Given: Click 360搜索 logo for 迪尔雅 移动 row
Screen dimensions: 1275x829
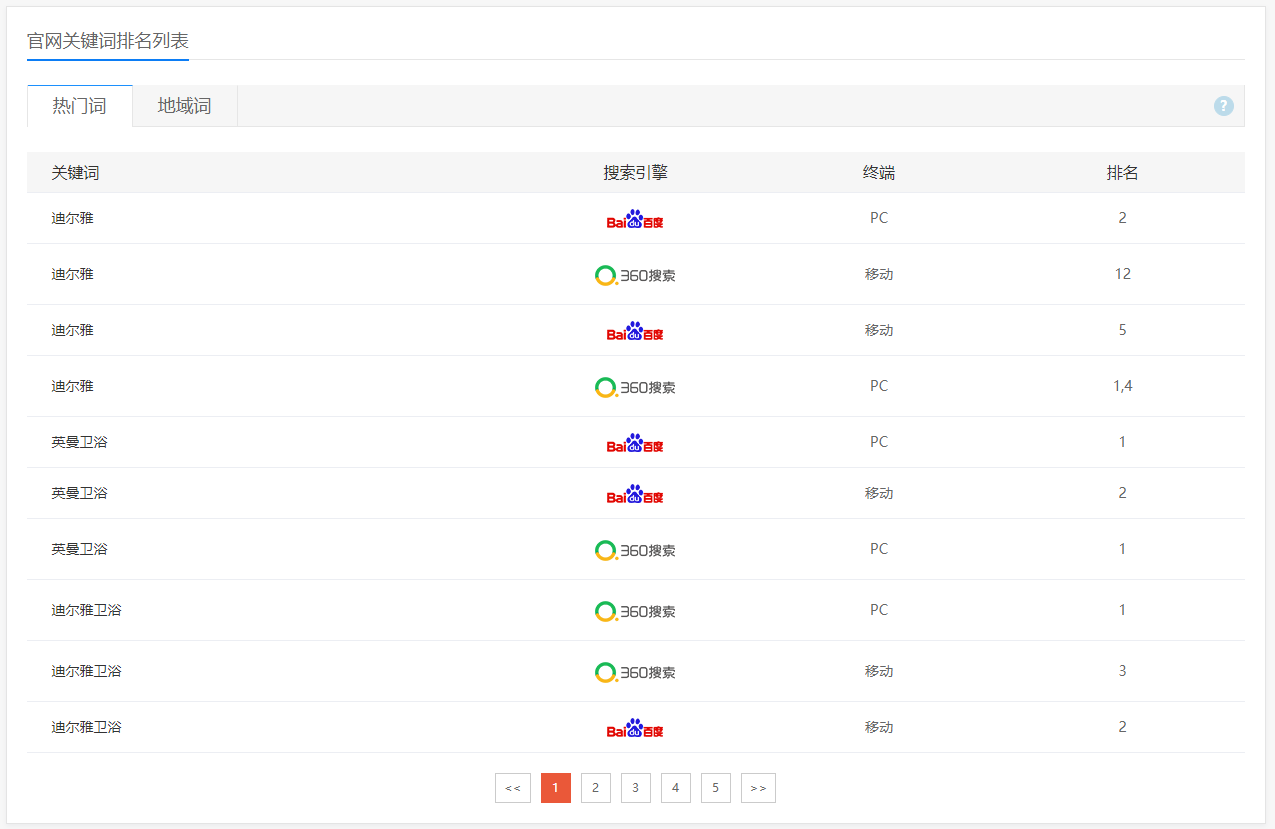Looking at the screenshot, I should (x=635, y=275).
